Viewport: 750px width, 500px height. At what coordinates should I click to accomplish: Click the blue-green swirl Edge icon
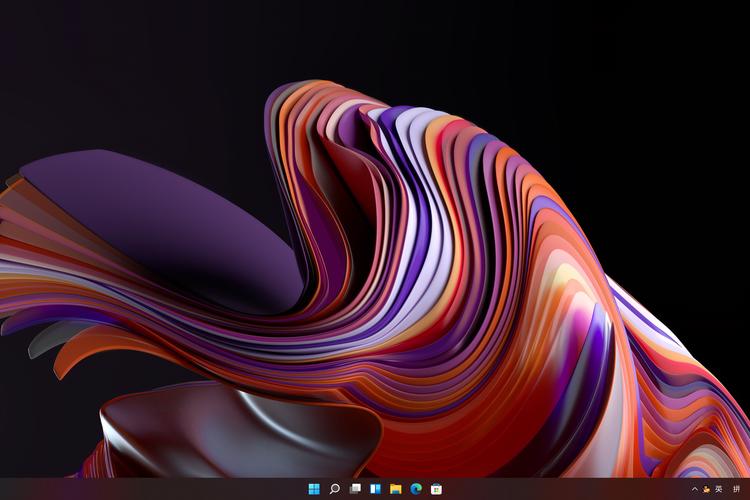click(416, 489)
